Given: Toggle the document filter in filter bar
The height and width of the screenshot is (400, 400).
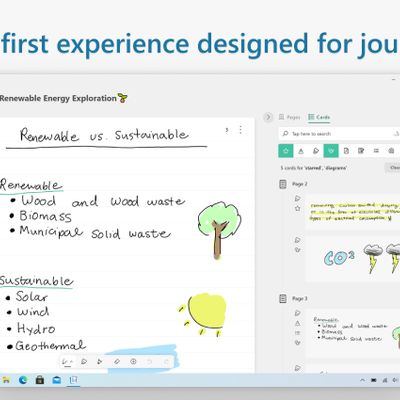Looking at the screenshot, I should [346, 151].
